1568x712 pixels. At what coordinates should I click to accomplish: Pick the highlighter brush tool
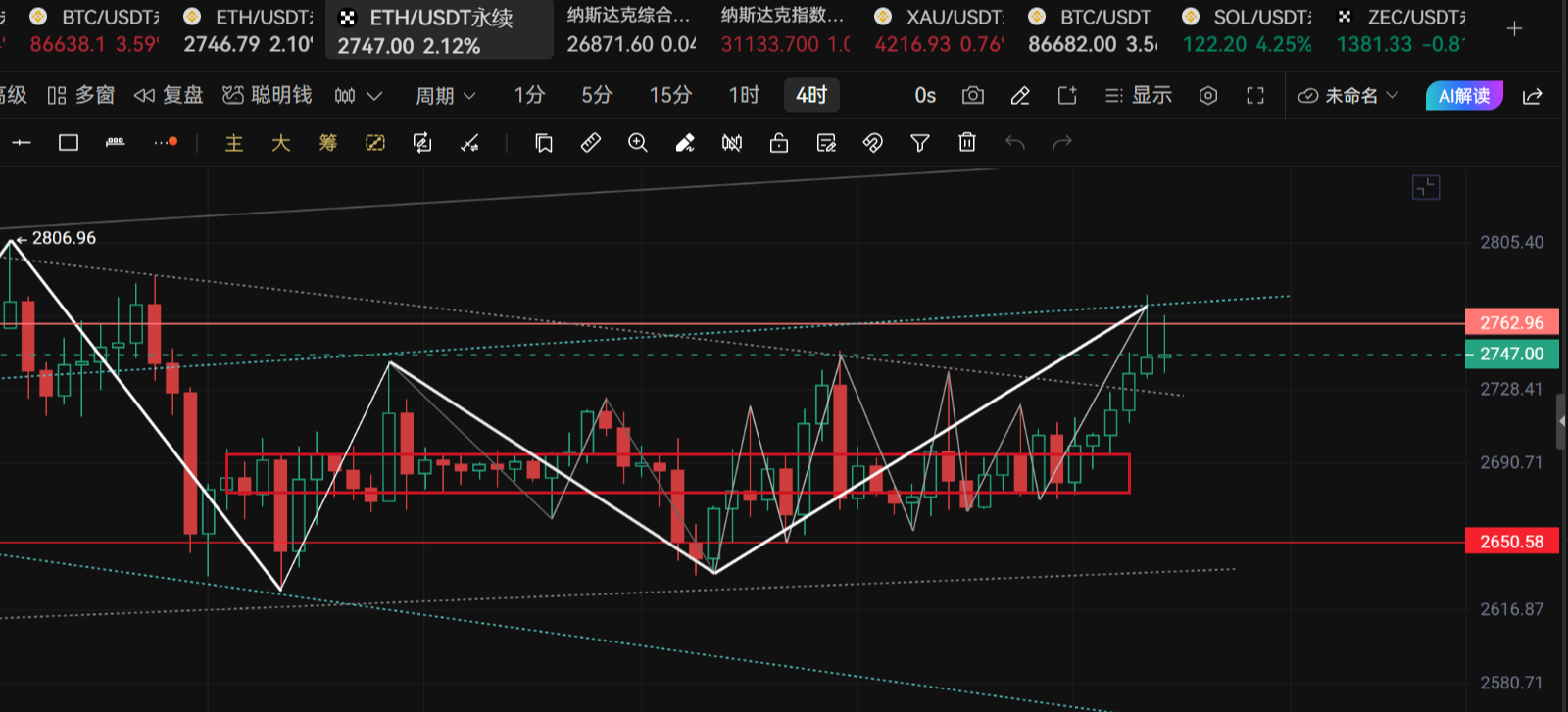(685, 143)
